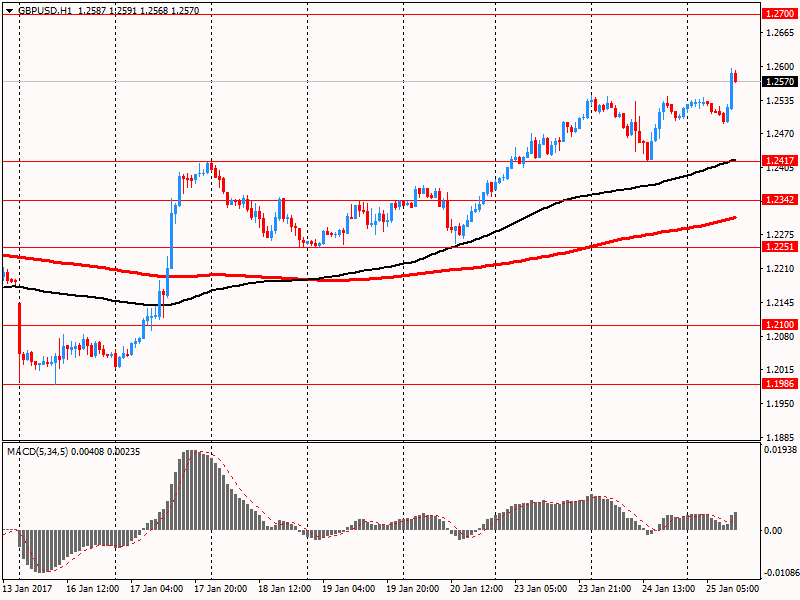
Task: Select the 1.2210 price axis tick
Action: 781,268
